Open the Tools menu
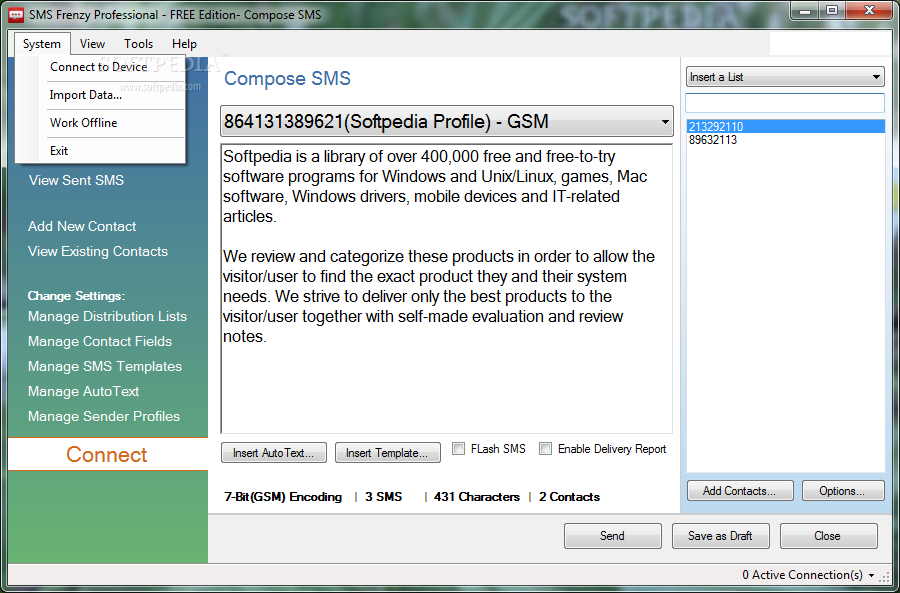900x593 pixels. click(138, 44)
